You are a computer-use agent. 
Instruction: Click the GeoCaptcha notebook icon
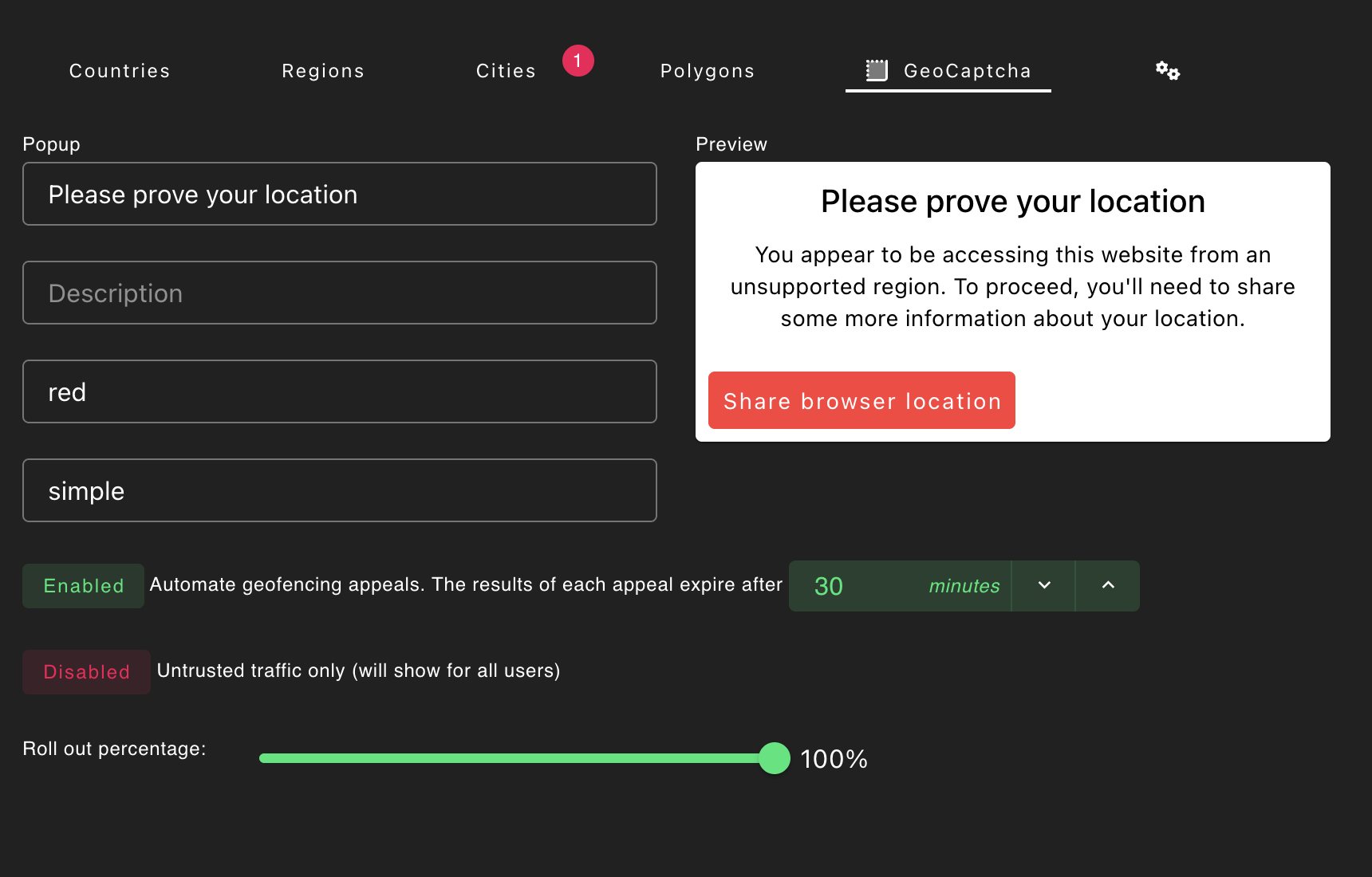click(x=878, y=70)
